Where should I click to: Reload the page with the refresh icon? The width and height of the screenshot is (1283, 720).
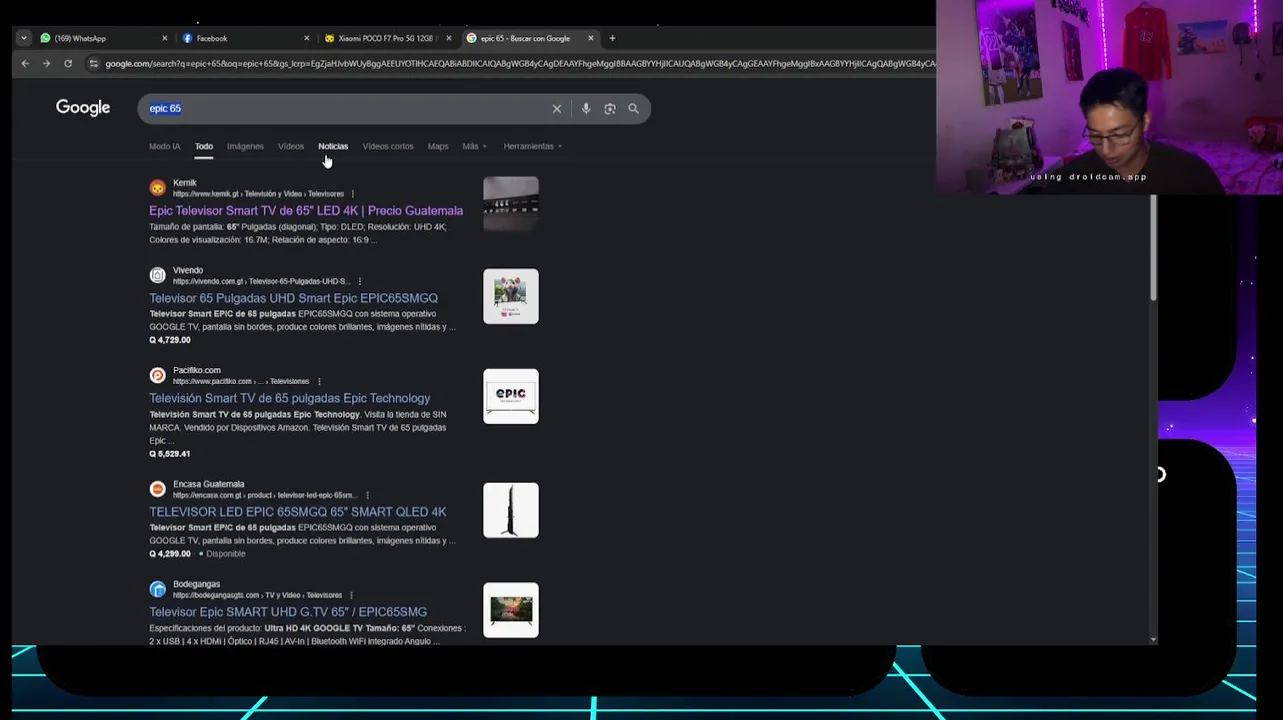(x=68, y=64)
